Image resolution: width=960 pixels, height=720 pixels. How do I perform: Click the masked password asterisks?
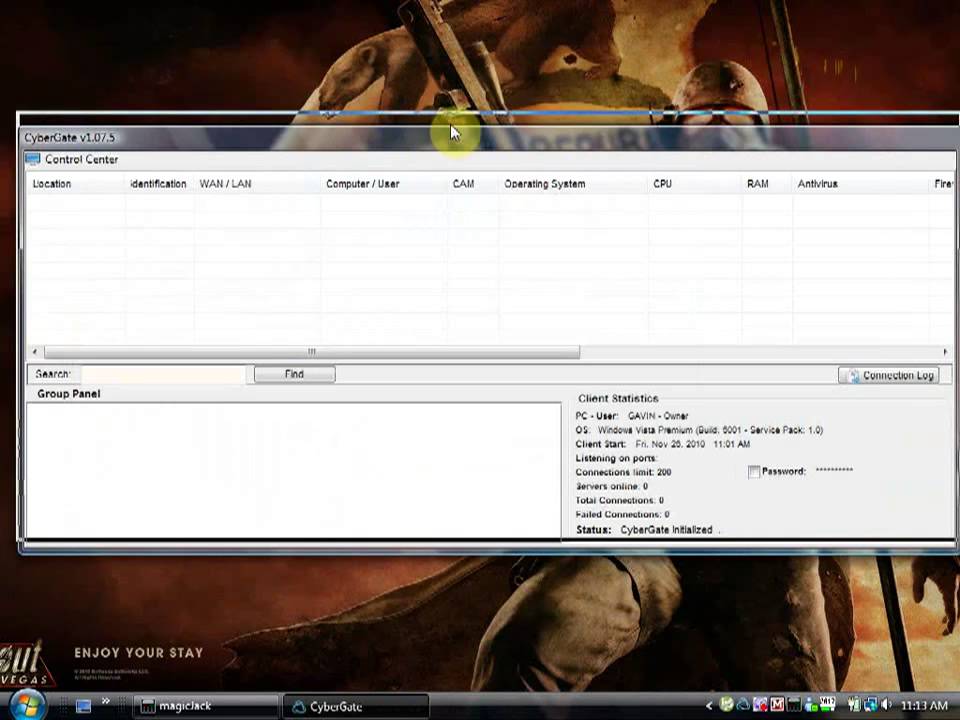(834, 470)
